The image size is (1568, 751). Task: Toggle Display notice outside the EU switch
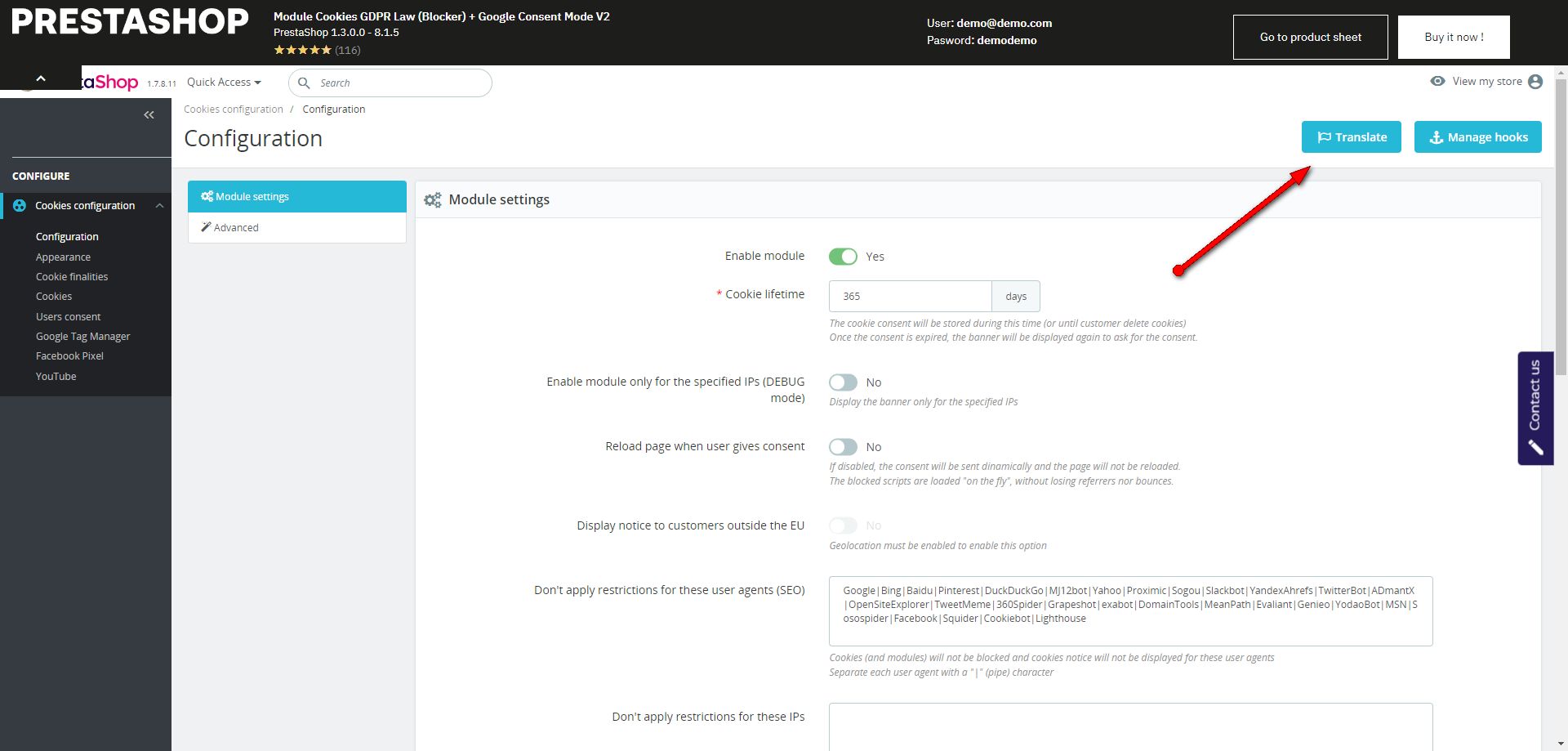843,525
